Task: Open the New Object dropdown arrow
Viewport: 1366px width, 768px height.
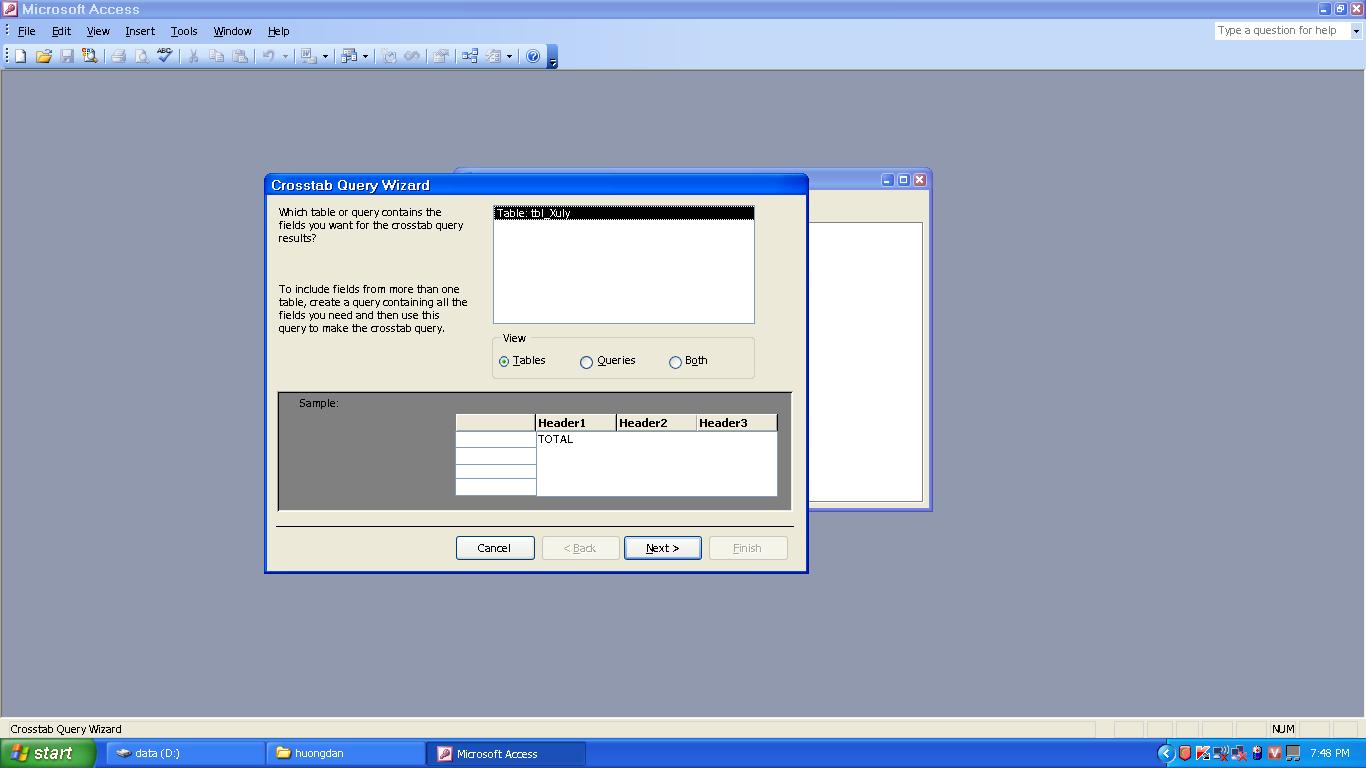Action: pyautogui.click(x=509, y=56)
